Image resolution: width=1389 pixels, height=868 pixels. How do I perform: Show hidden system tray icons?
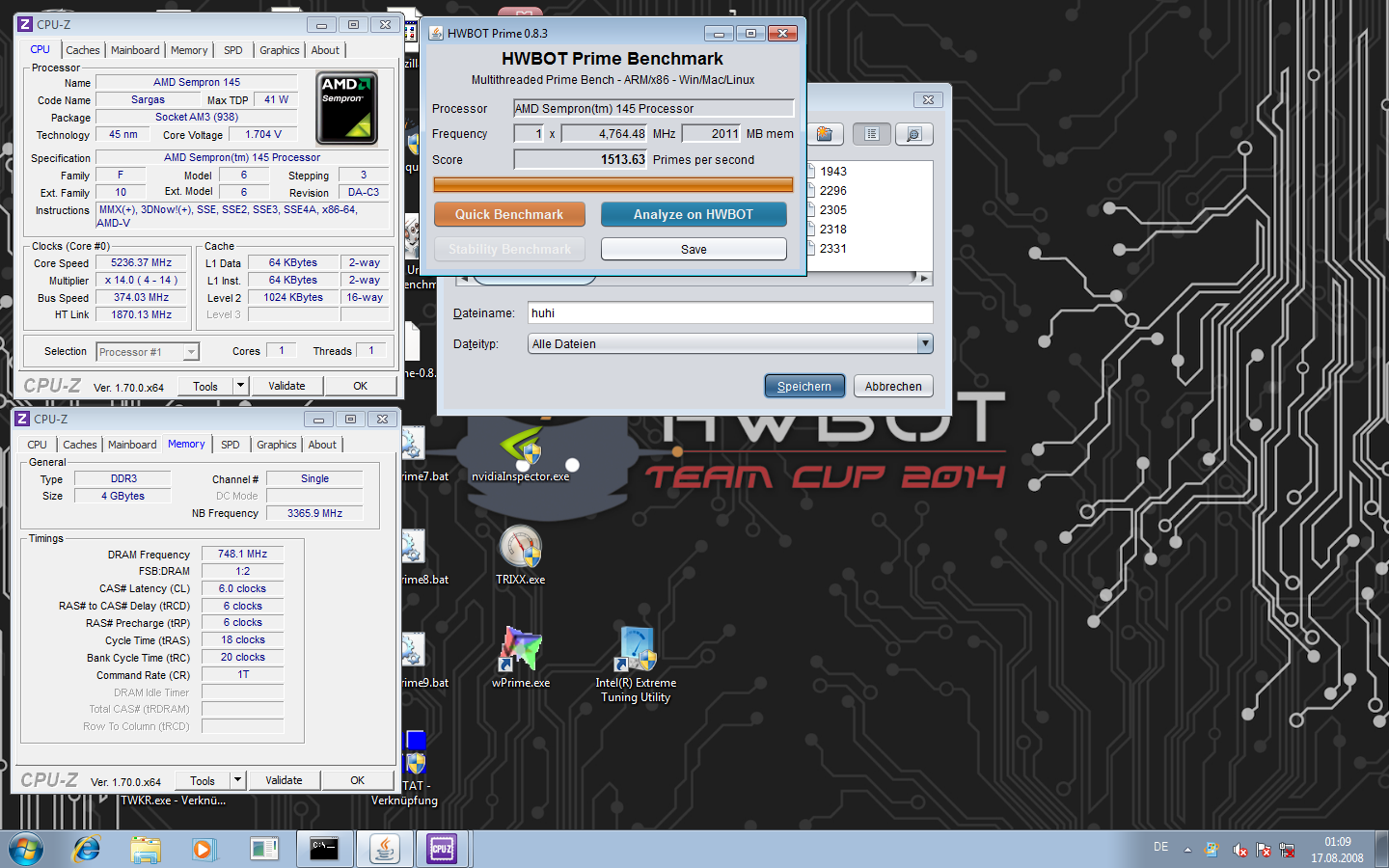pyautogui.click(x=1187, y=850)
